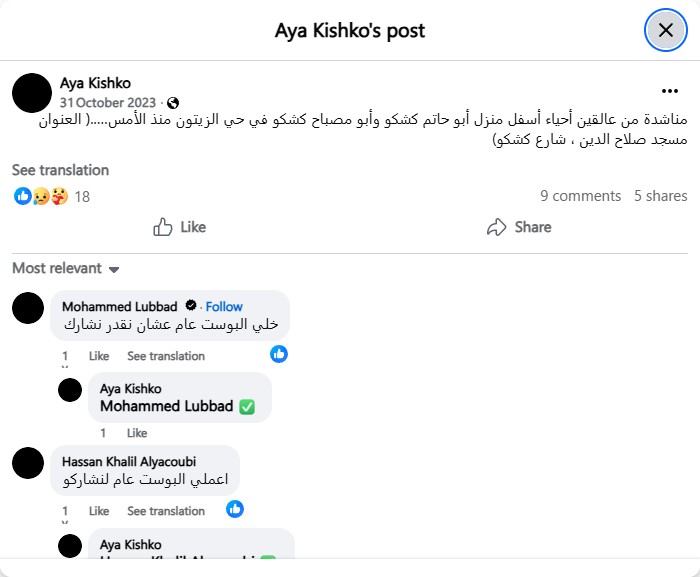View the 5 shares list

(660, 196)
